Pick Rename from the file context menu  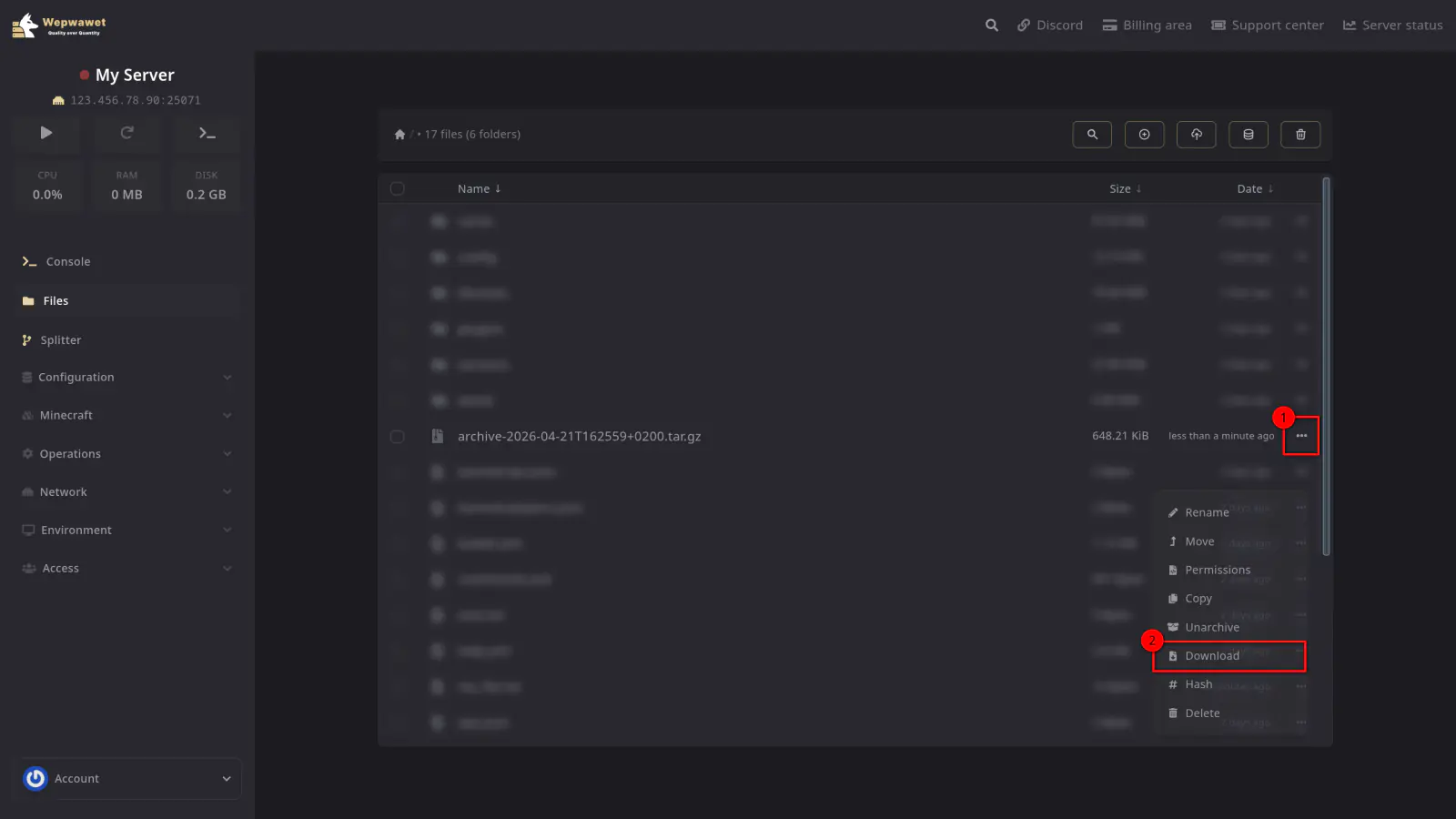click(x=1206, y=513)
